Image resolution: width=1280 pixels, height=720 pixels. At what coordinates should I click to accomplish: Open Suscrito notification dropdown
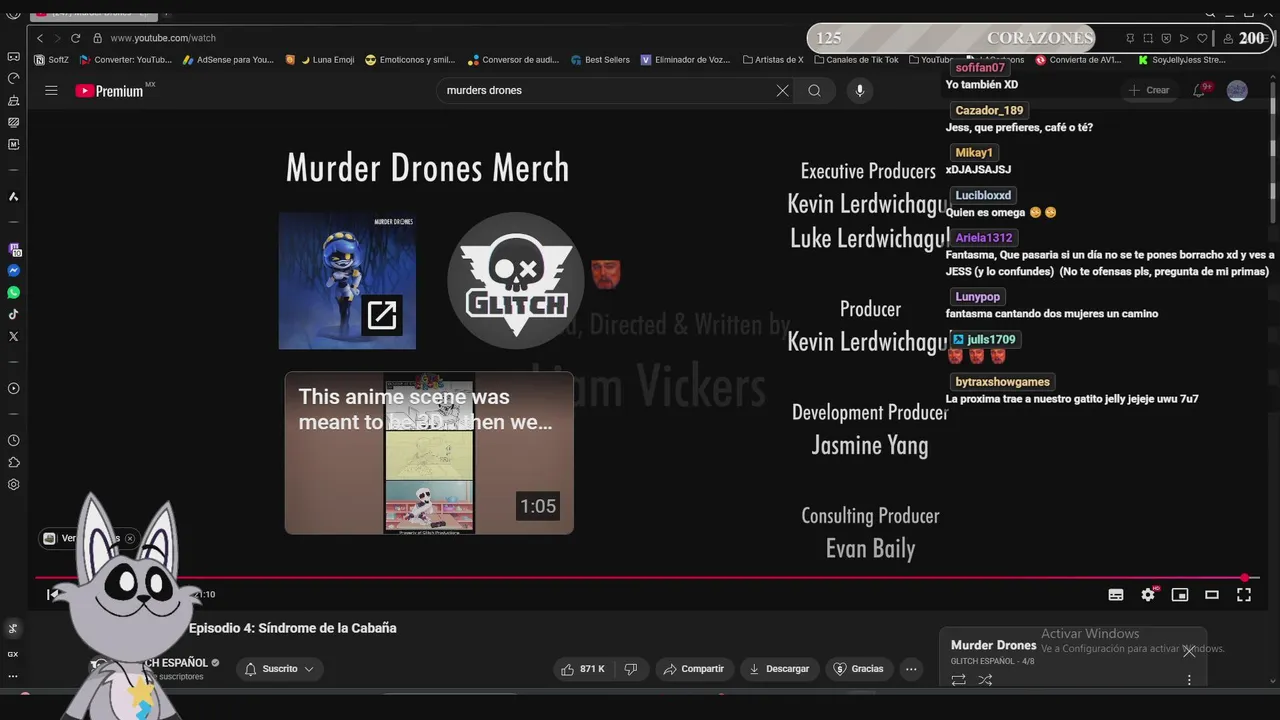(x=281, y=669)
